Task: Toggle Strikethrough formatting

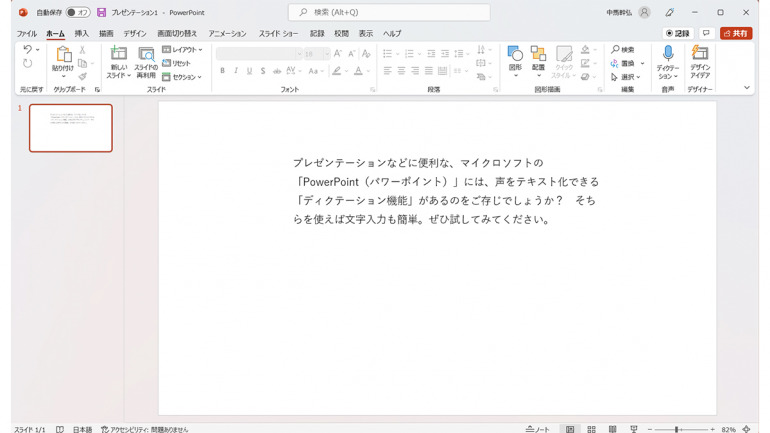Action: coord(277,71)
